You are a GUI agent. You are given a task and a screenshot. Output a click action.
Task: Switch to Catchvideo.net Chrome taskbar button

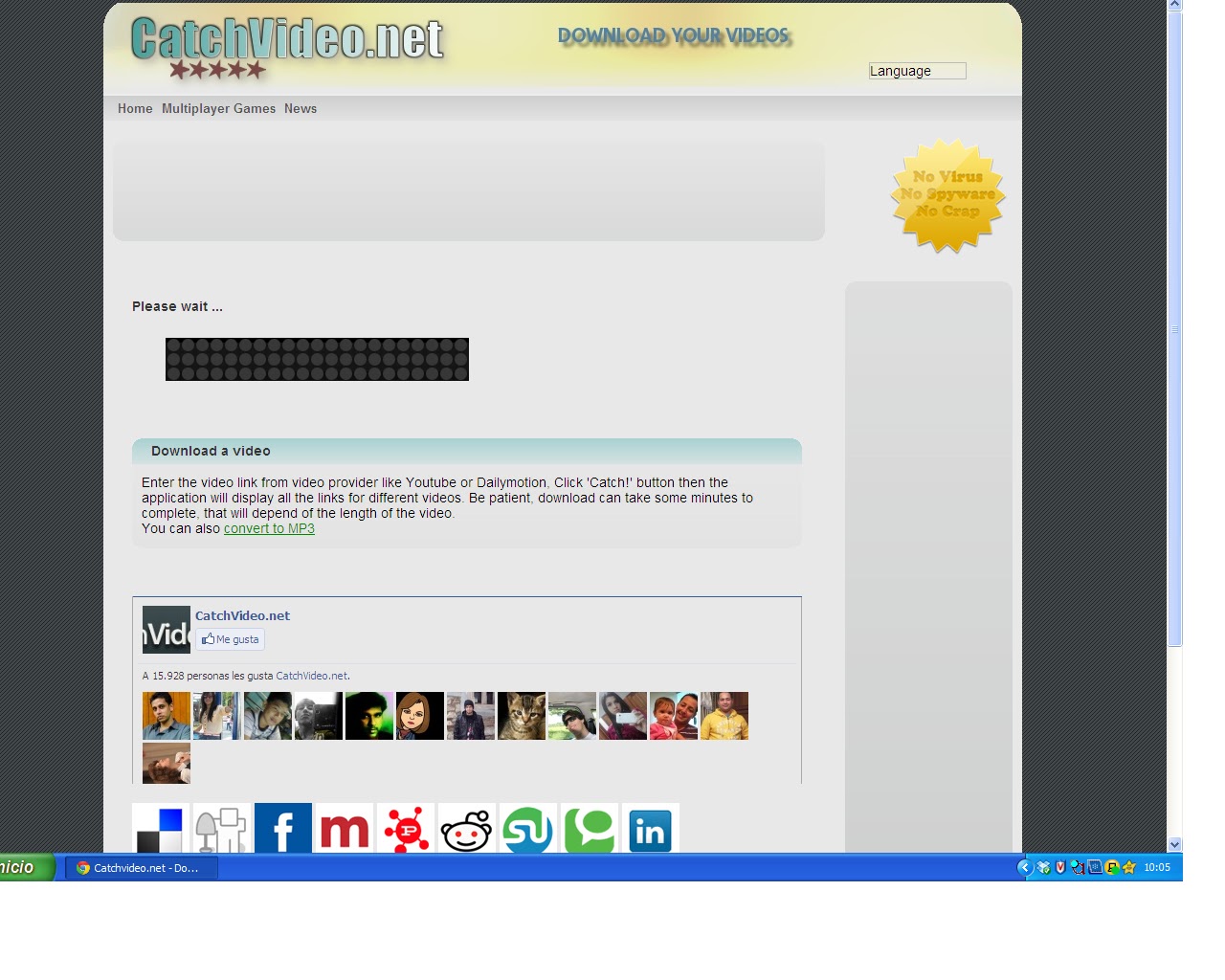(x=142, y=868)
